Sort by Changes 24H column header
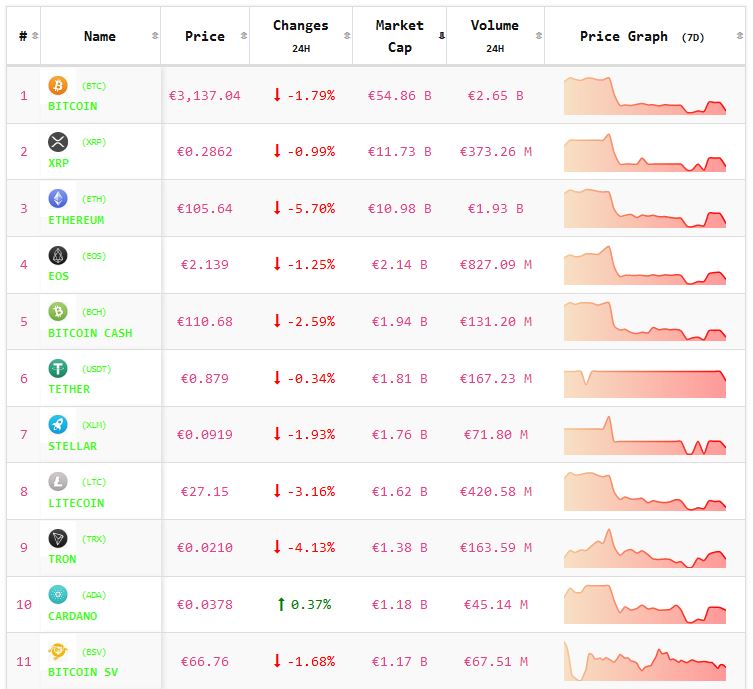The height and width of the screenshot is (689, 753). pyautogui.click(x=300, y=36)
